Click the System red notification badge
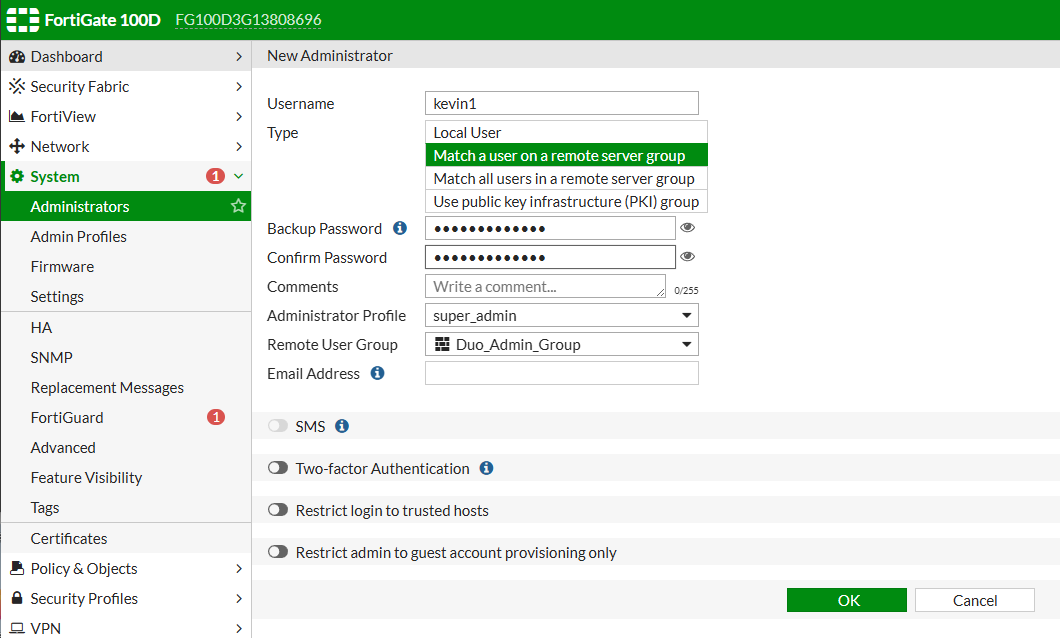The width and height of the screenshot is (1060, 638). 215,176
